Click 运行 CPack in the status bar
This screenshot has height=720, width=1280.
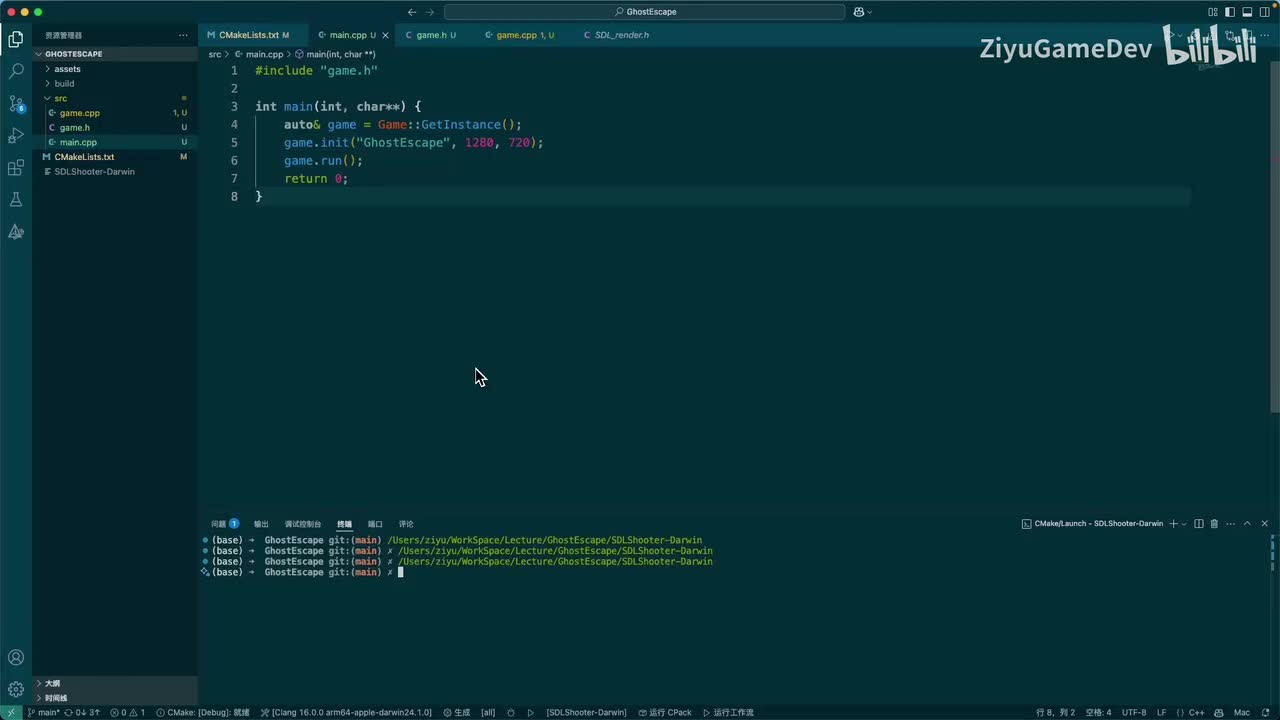(x=664, y=713)
